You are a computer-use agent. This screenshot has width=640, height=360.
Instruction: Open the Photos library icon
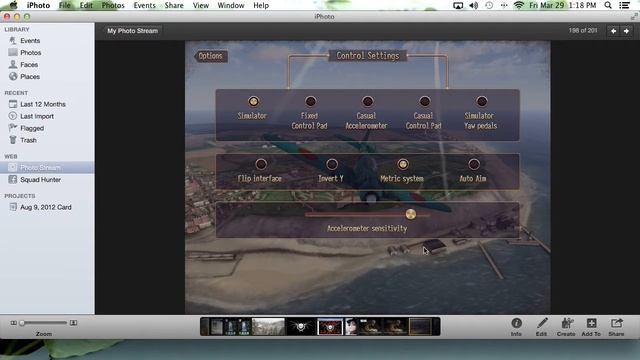coord(13,52)
